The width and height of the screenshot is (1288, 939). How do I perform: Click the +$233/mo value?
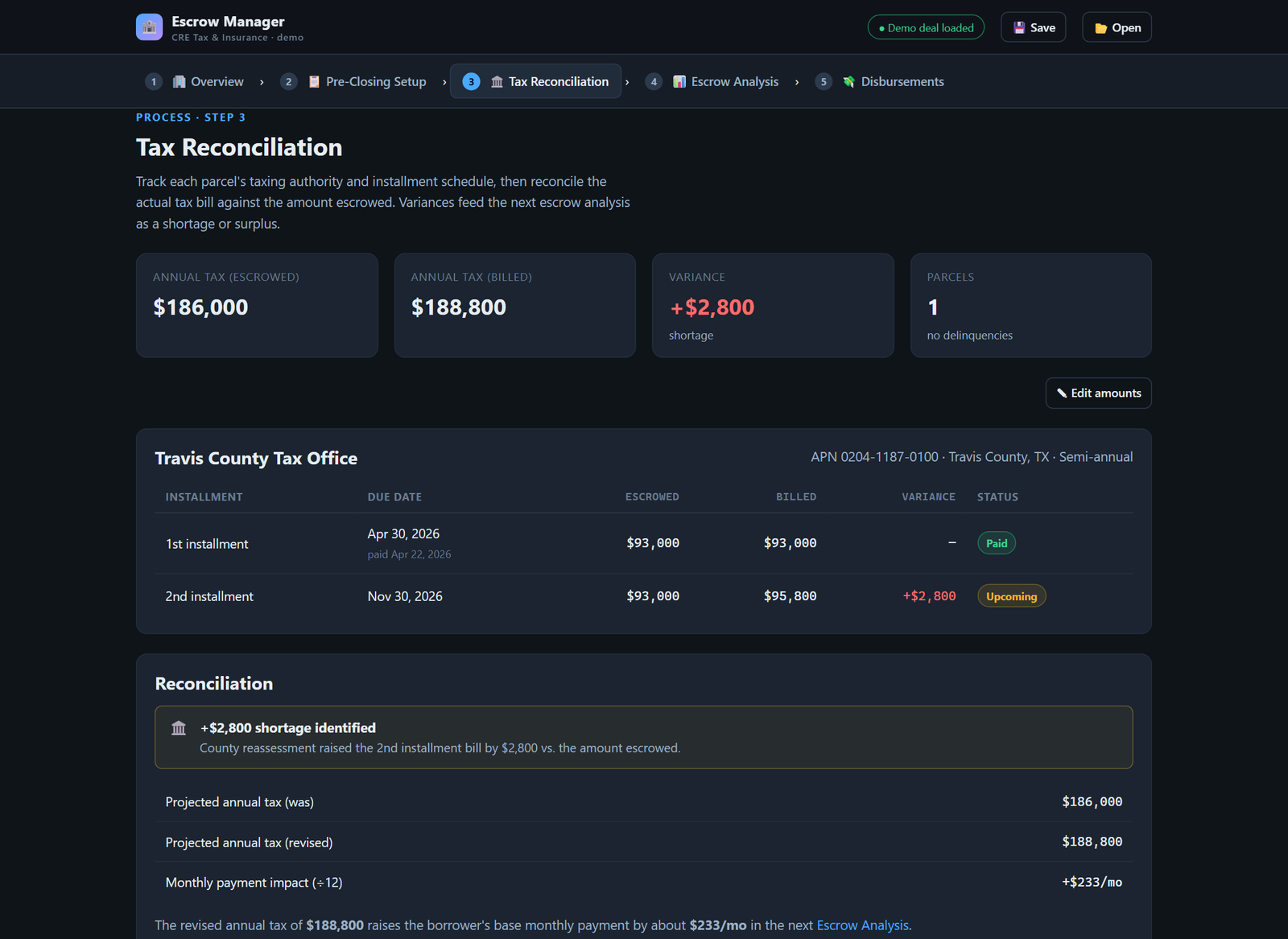coord(1092,882)
